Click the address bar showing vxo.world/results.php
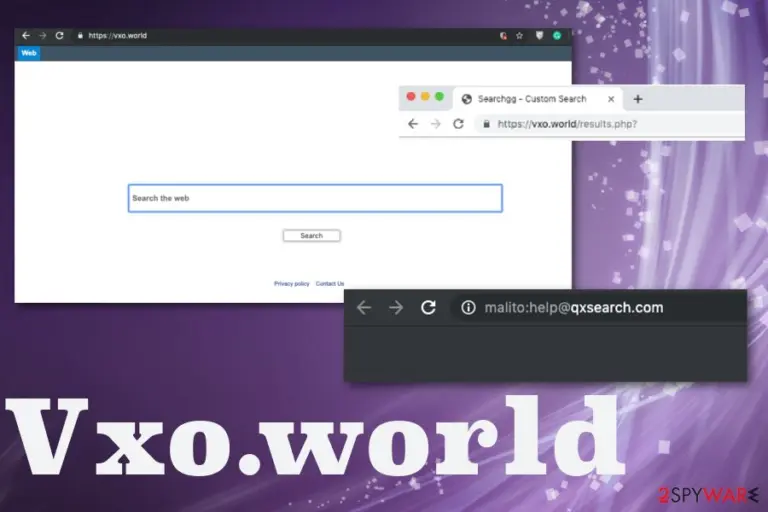 click(610, 124)
